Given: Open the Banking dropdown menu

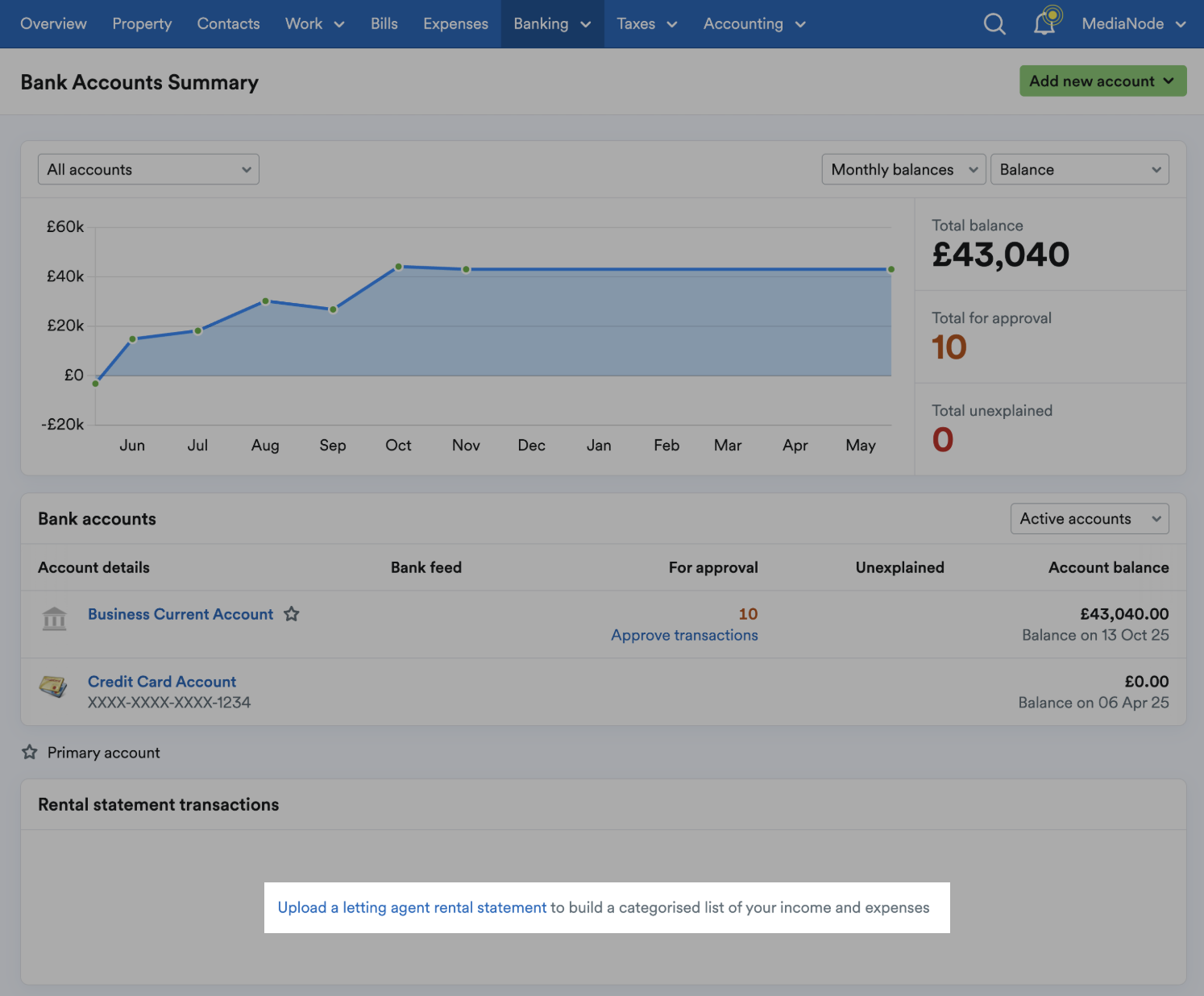Looking at the screenshot, I should click(552, 24).
